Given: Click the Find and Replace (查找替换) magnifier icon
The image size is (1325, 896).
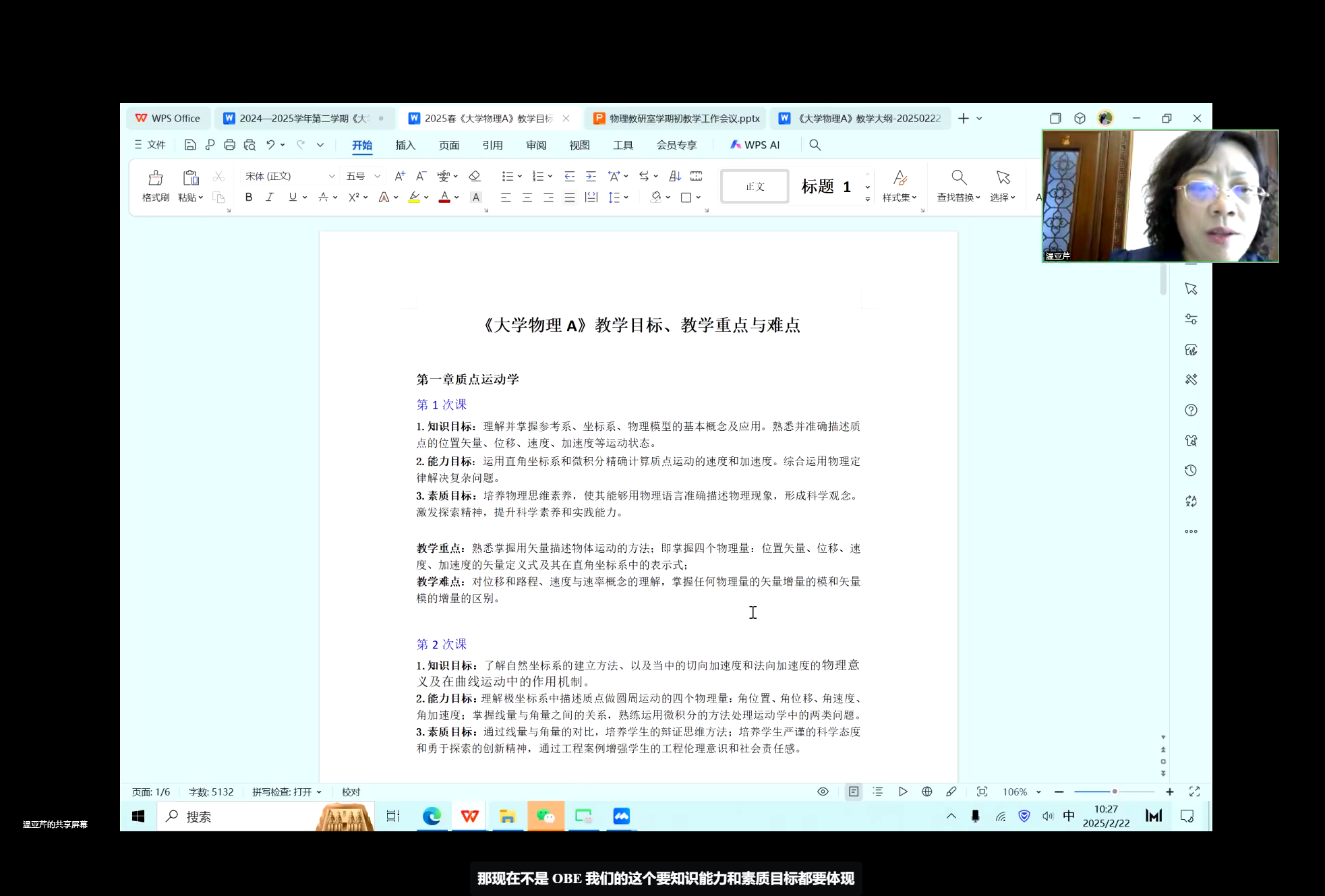Looking at the screenshot, I should (x=958, y=178).
